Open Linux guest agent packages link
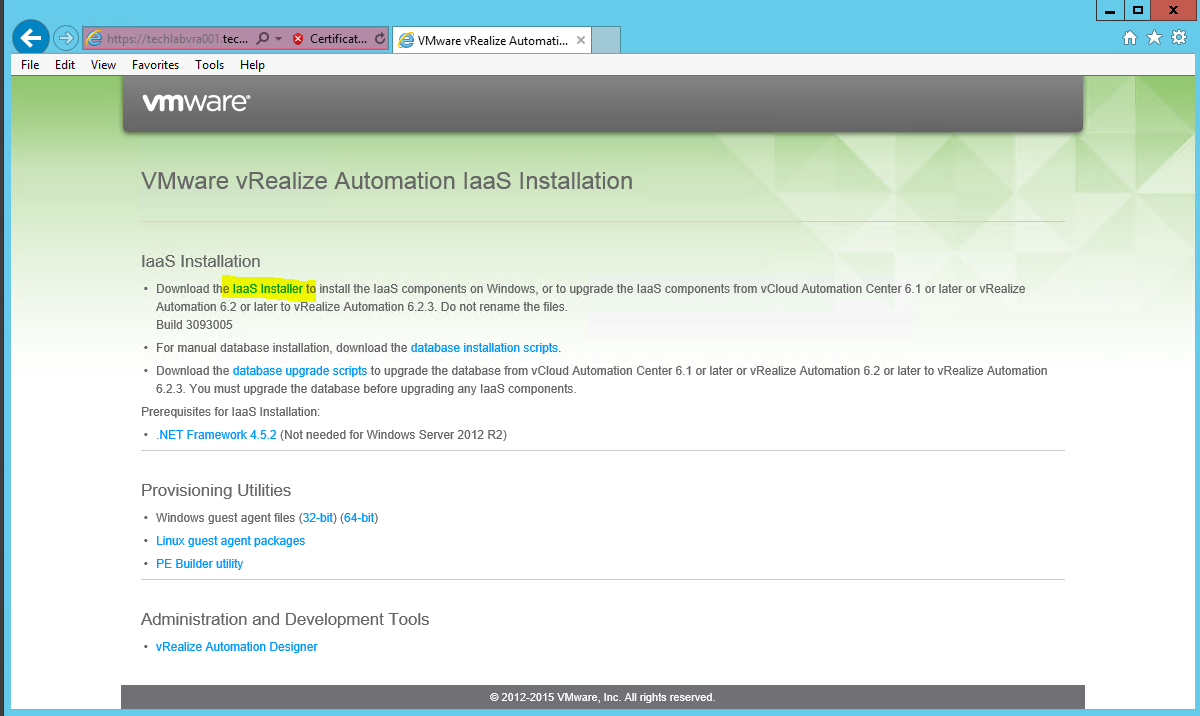This screenshot has width=1200, height=716. (x=231, y=541)
